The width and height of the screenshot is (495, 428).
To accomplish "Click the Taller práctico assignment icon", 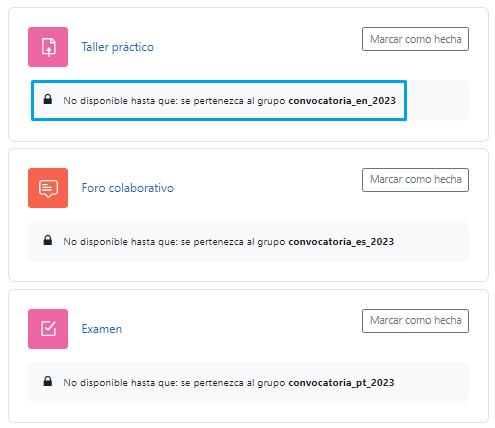I will point(48,47).
